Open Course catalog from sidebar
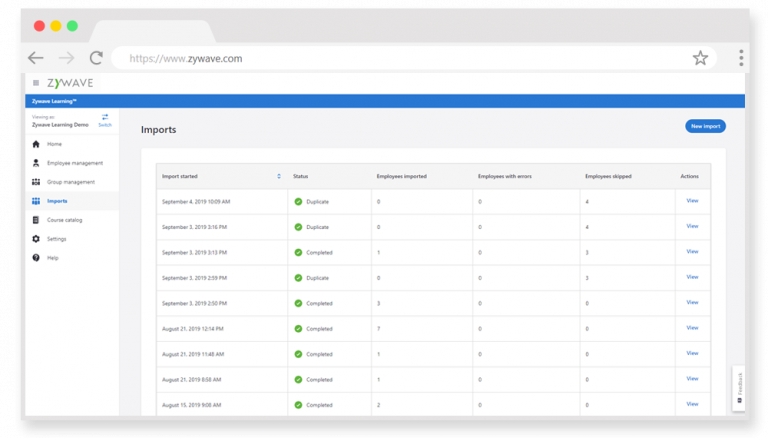 pyautogui.click(x=65, y=220)
